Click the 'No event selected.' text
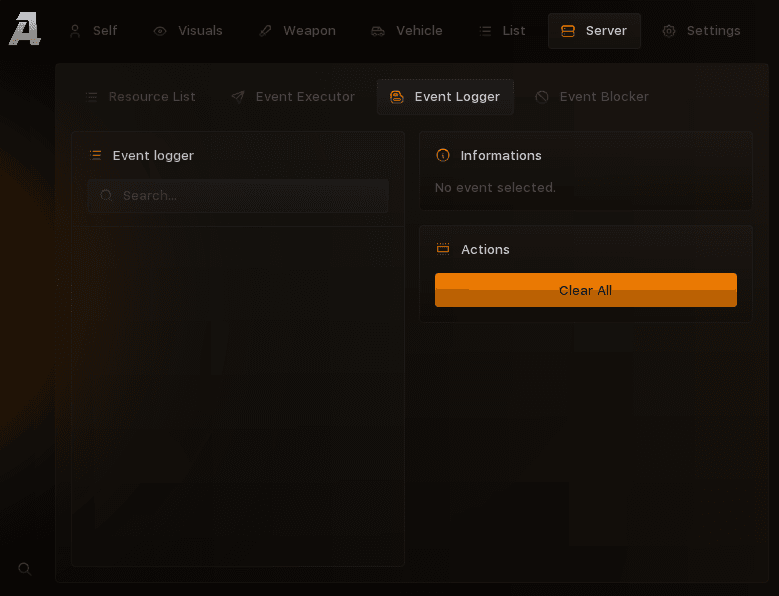779x596 pixels. coord(495,188)
